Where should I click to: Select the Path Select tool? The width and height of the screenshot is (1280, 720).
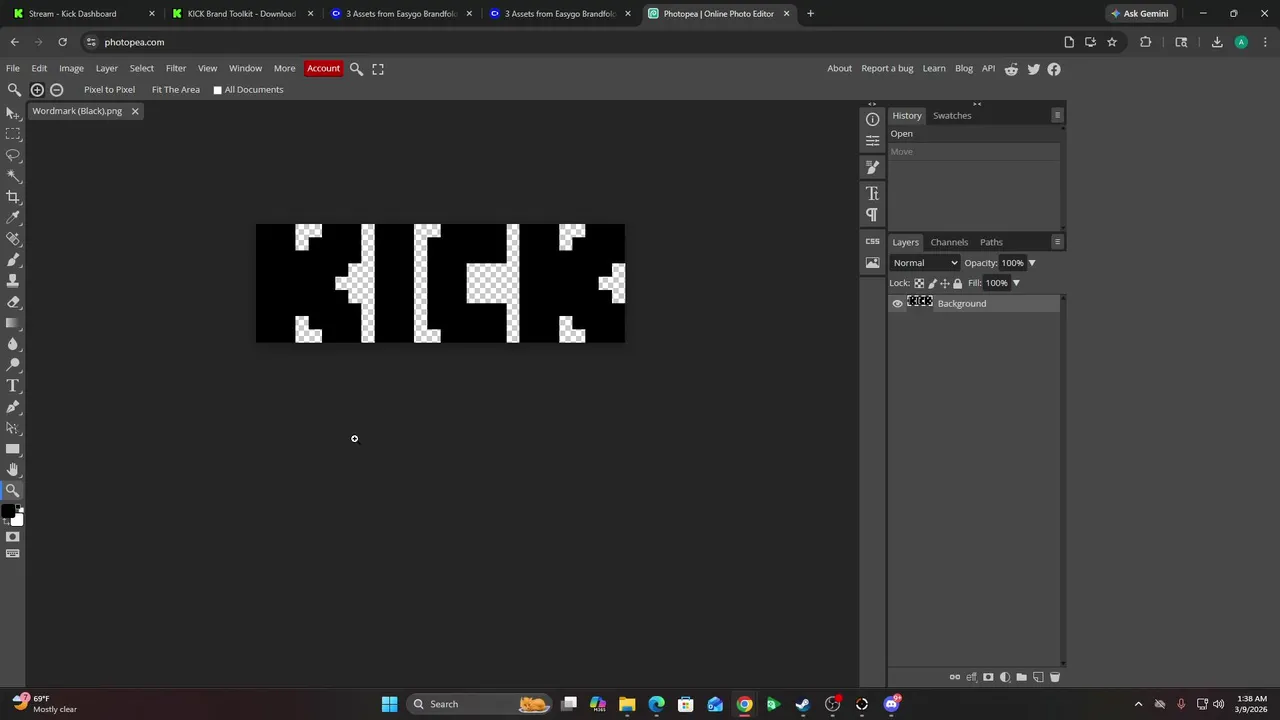13,428
